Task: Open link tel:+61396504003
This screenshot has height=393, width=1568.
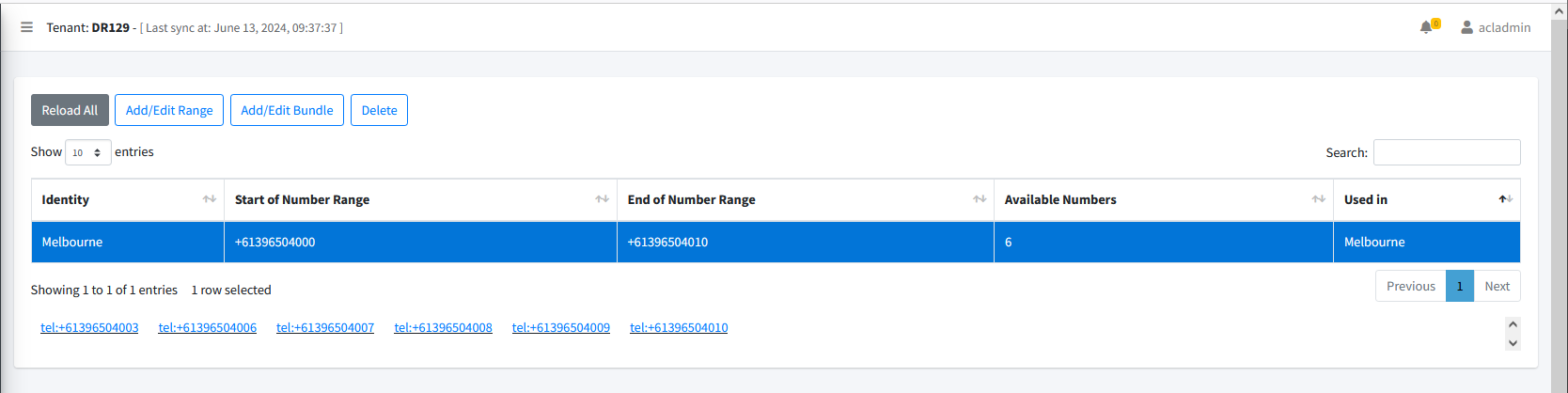Action: point(89,327)
